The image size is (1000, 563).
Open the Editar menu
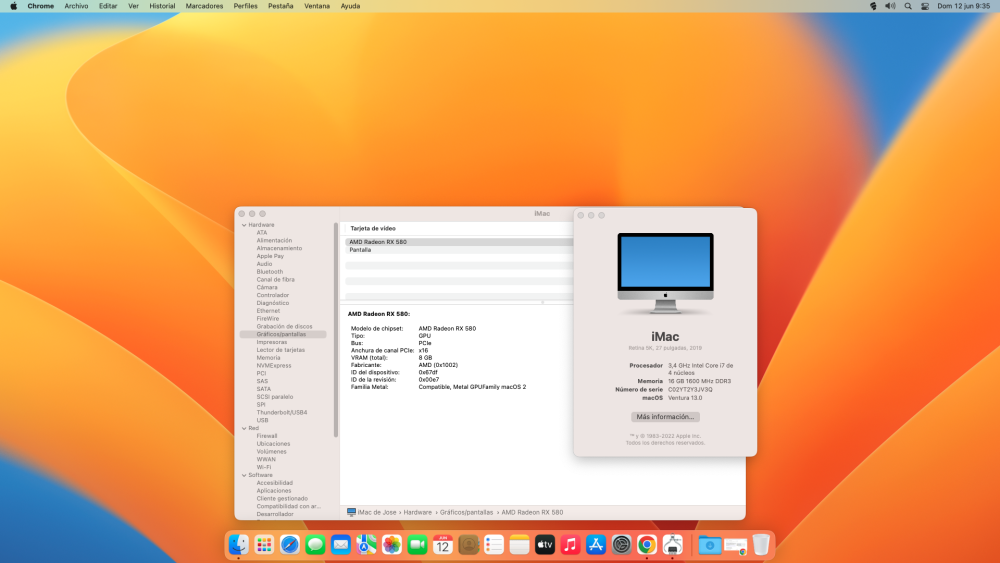108,6
